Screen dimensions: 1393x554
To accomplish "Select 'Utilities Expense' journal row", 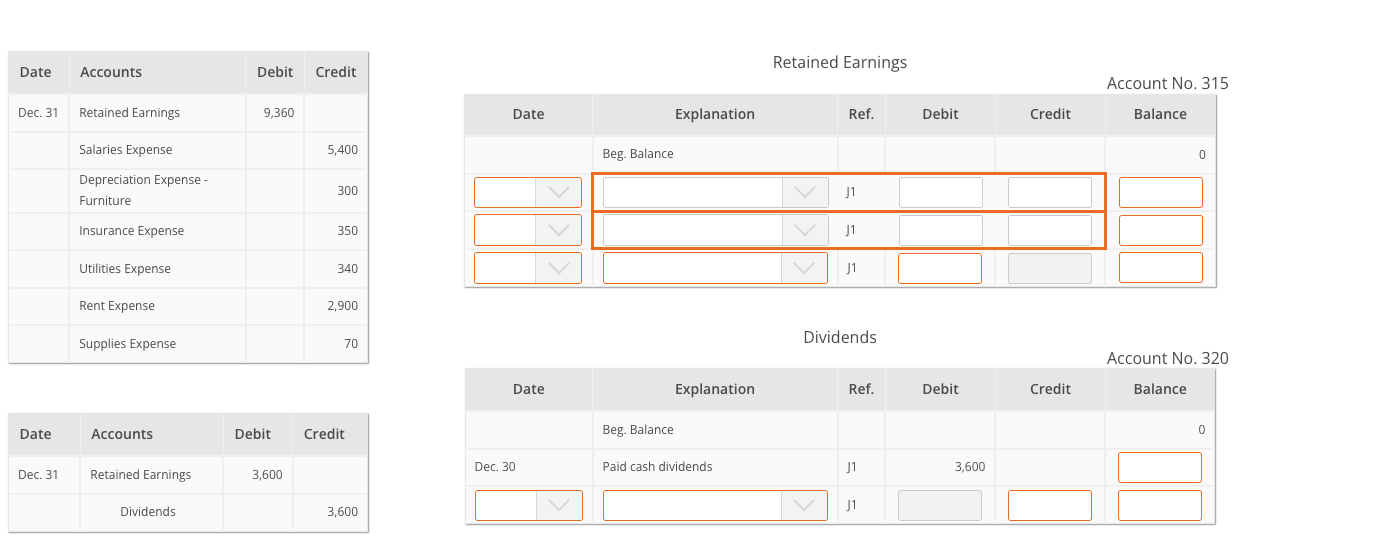I will click(x=188, y=269).
